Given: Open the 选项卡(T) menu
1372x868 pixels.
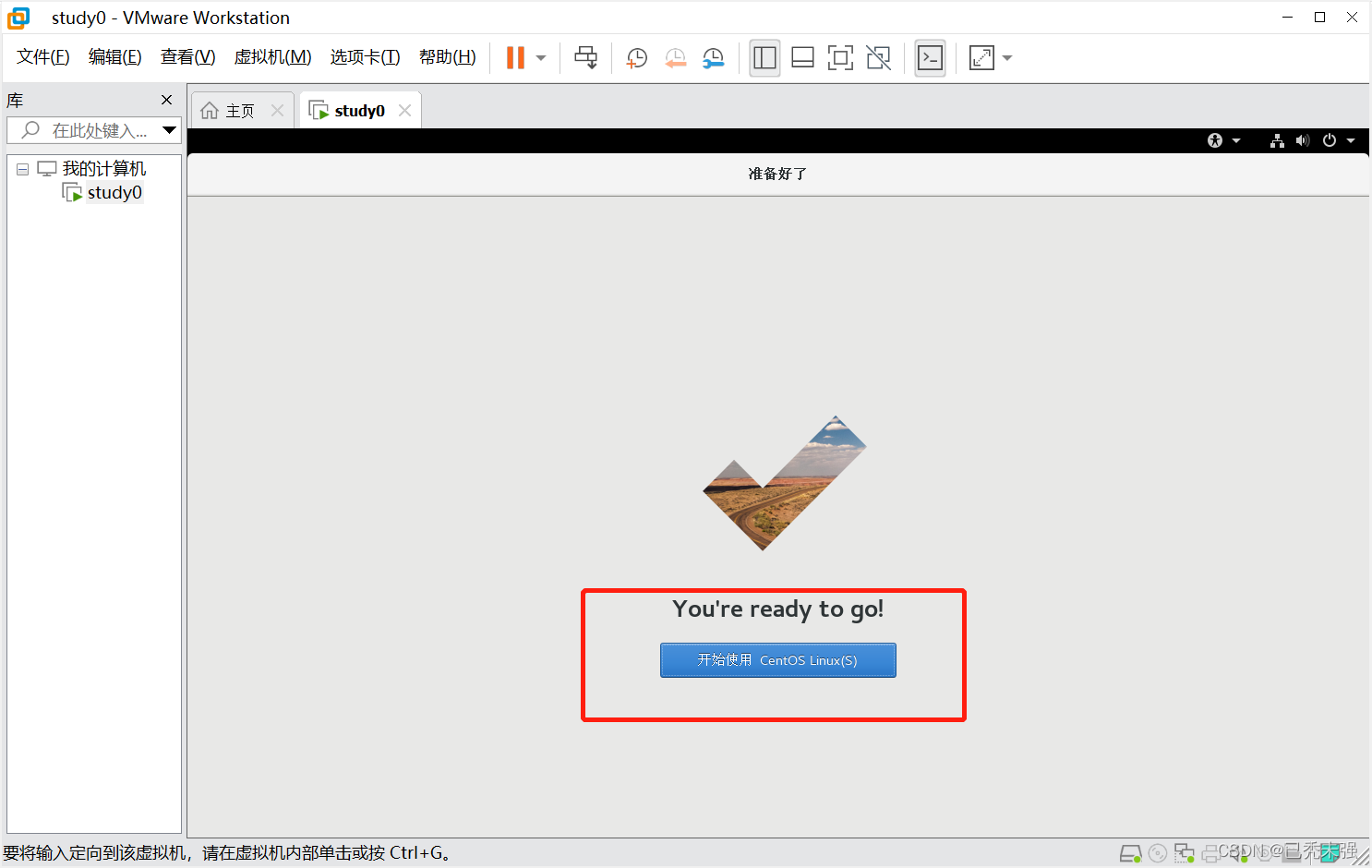Looking at the screenshot, I should click(x=366, y=57).
